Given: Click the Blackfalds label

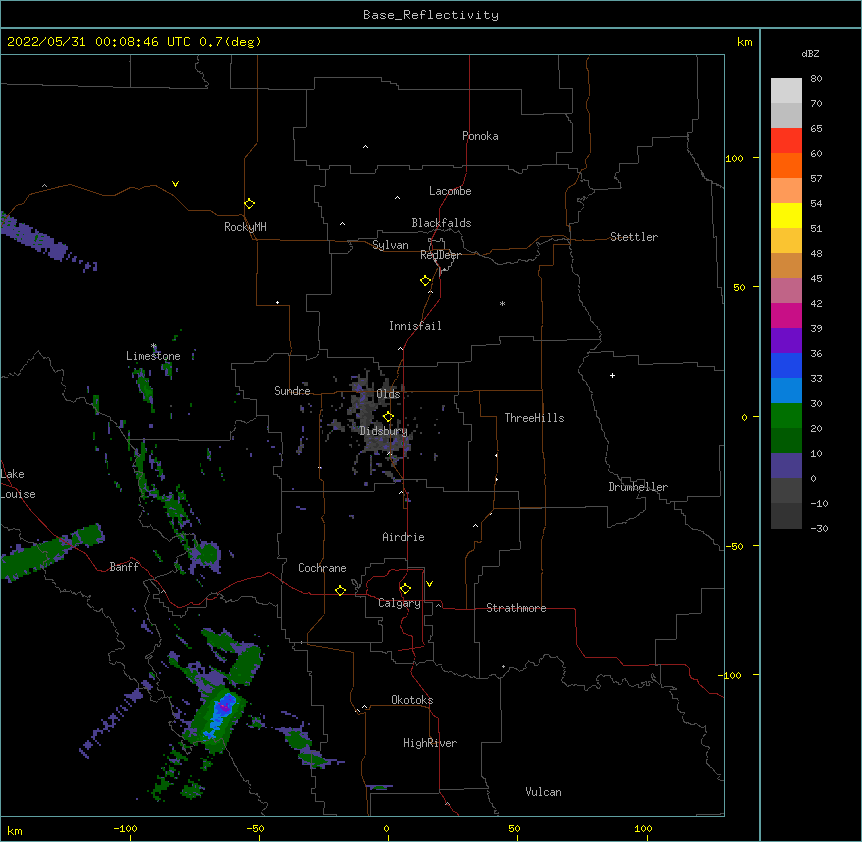Looking at the screenshot, I should pos(441,223).
